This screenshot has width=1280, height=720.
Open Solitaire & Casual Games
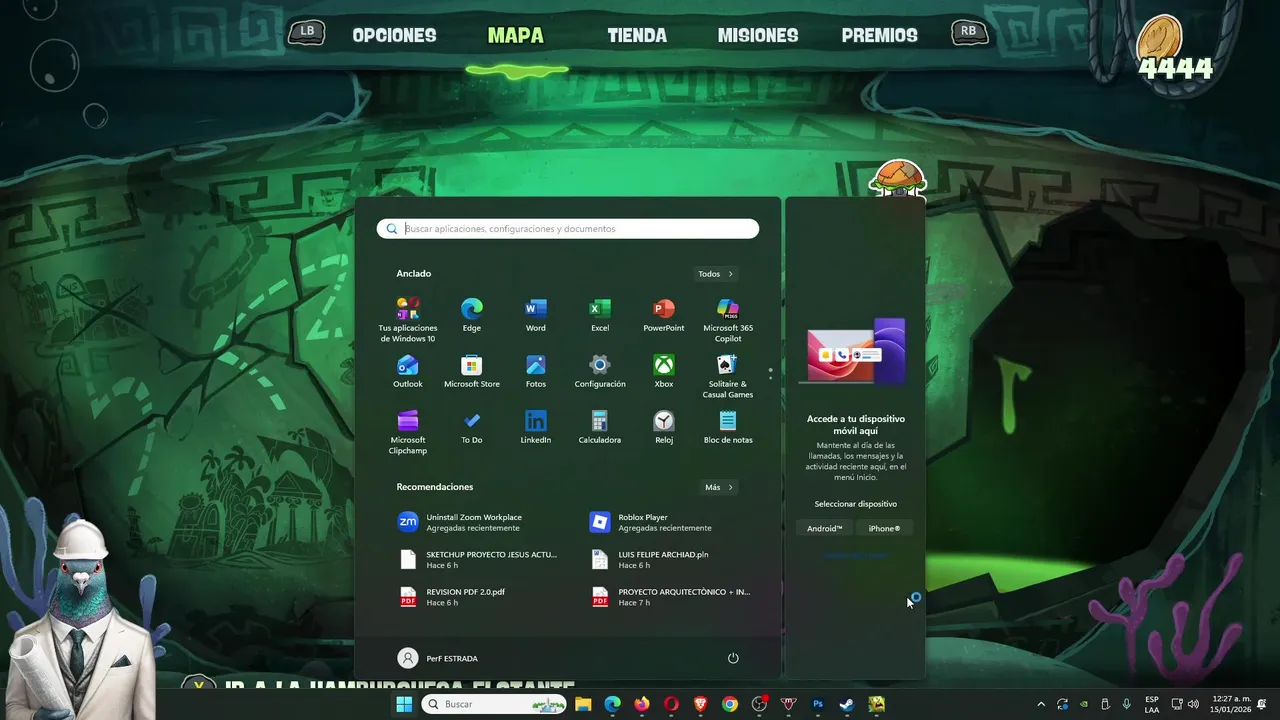point(728,376)
